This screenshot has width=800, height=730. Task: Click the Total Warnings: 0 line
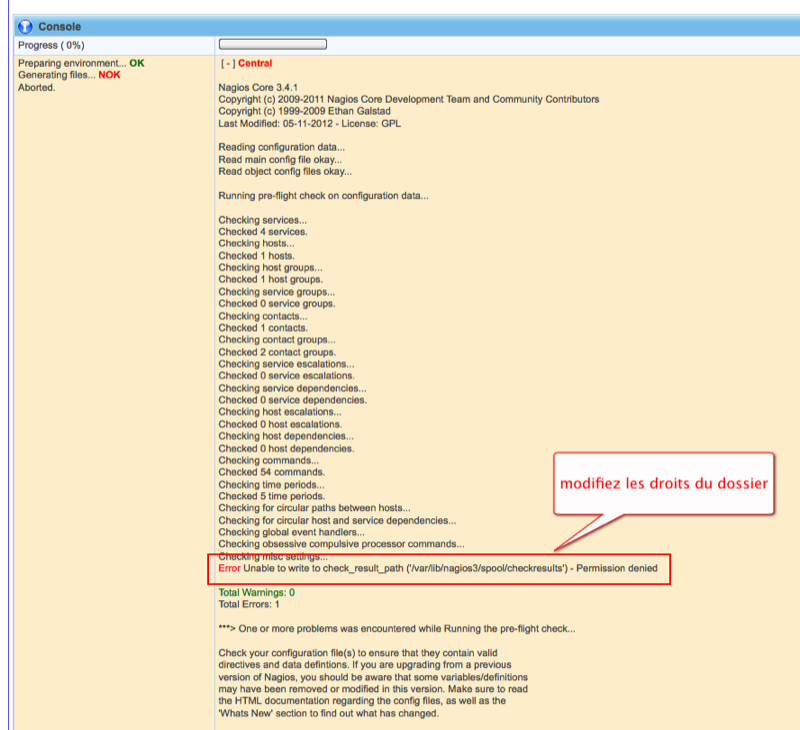[x=256, y=592]
